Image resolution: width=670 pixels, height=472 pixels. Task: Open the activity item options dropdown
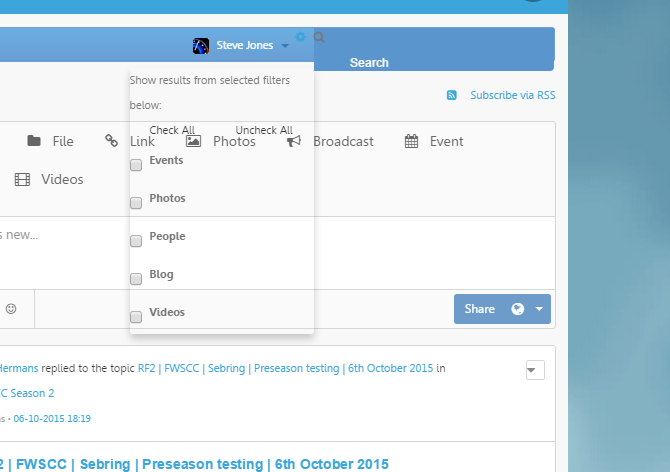(535, 370)
